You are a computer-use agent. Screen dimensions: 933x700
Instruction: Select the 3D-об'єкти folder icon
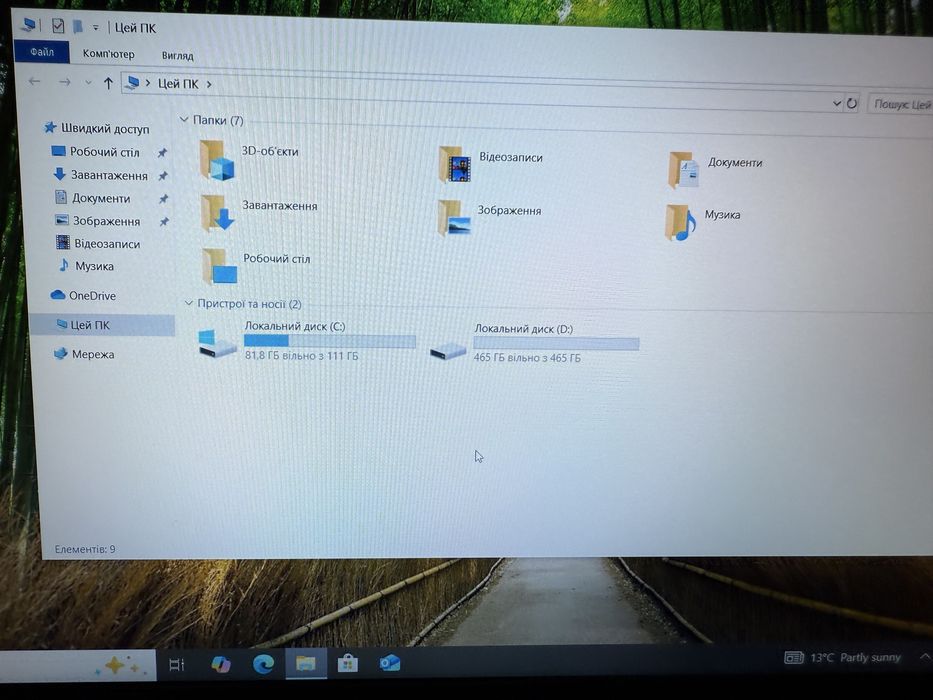(218, 161)
